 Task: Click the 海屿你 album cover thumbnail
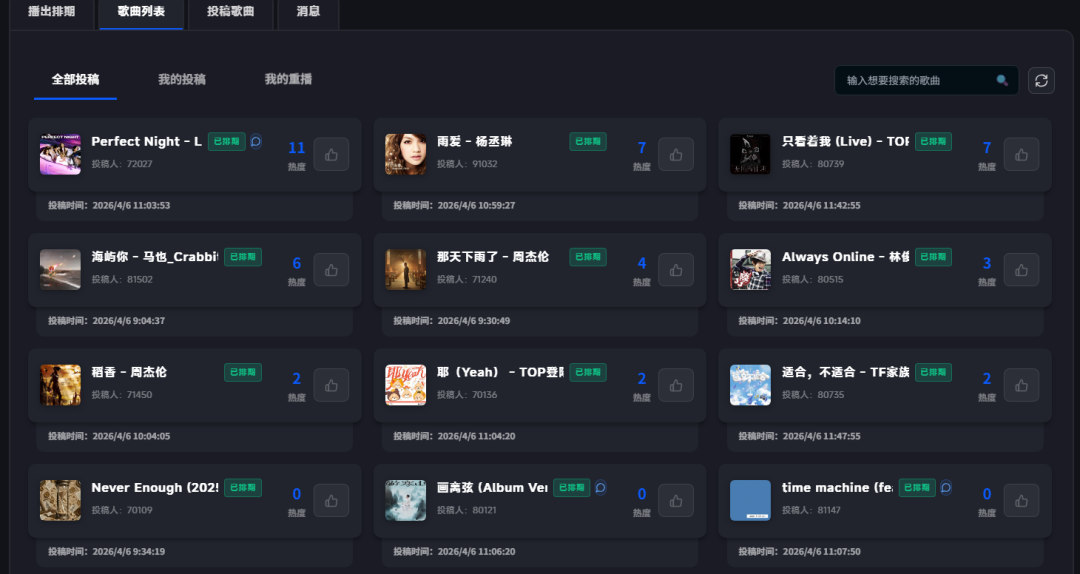point(60,270)
